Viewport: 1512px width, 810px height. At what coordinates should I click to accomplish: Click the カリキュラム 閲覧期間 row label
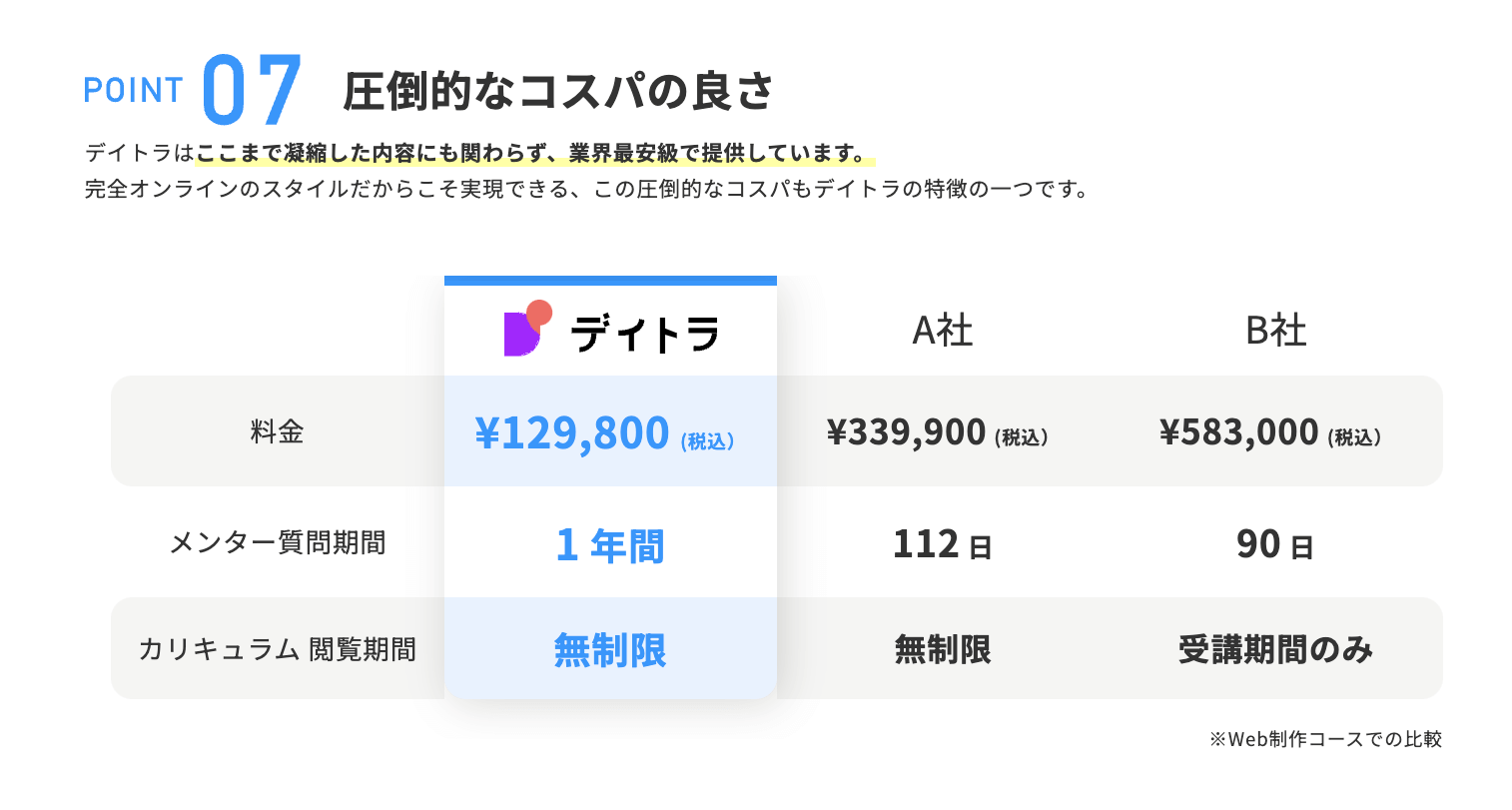click(x=277, y=649)
